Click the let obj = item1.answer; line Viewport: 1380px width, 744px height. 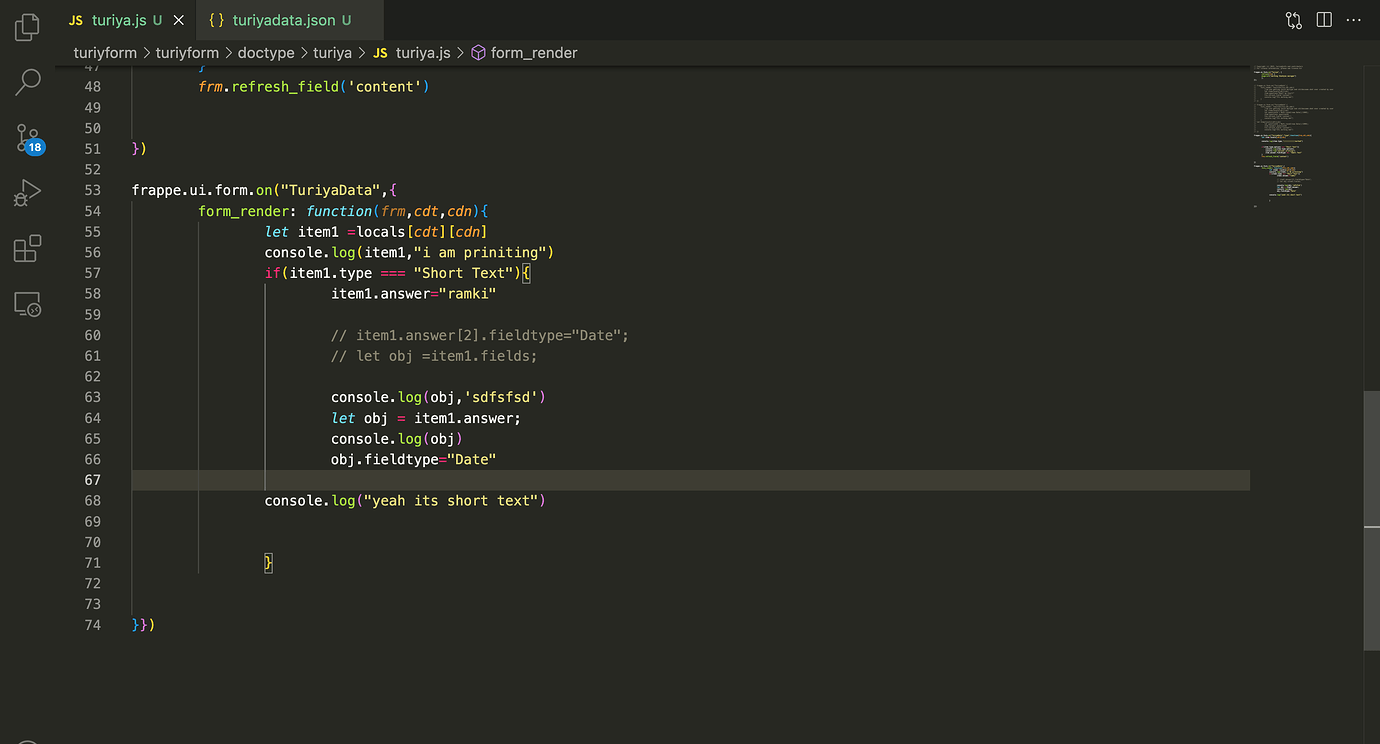click(x=426, y=418)
